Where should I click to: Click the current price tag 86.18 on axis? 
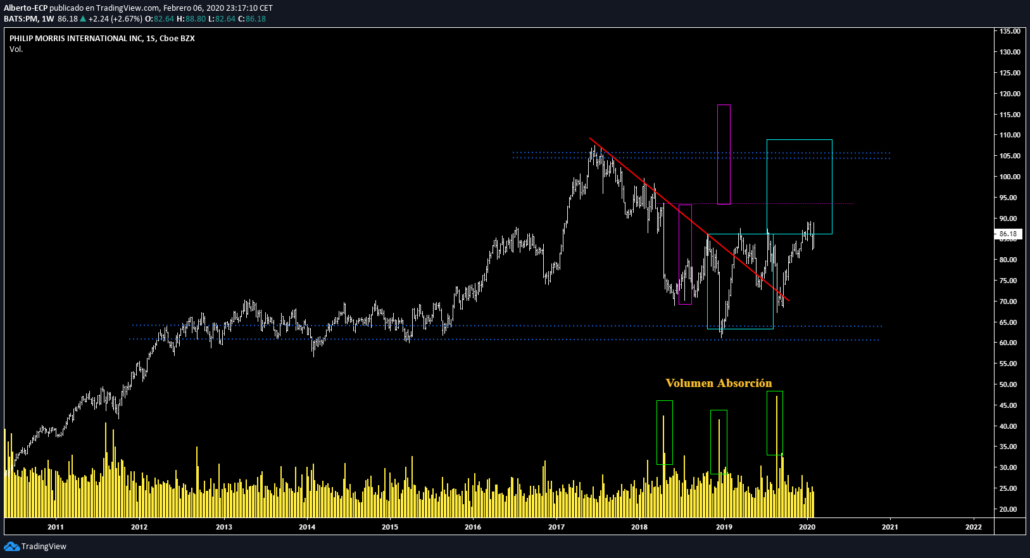click(x=1008, y=234)
